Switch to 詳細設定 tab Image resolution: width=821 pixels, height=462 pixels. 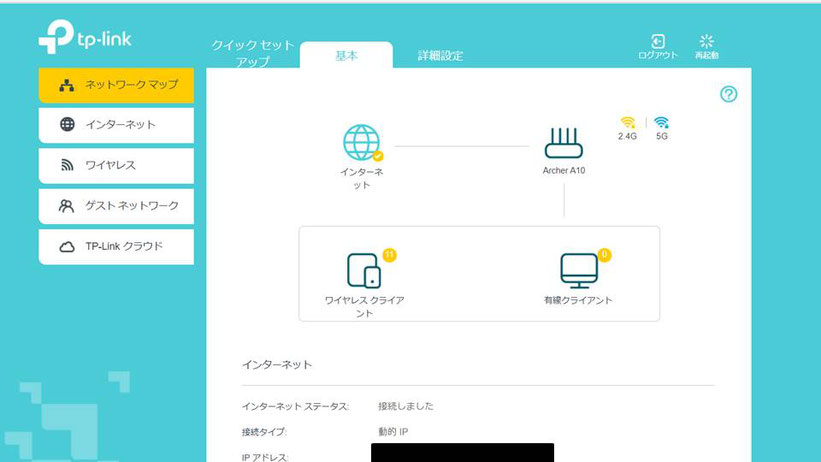[x=440, y=56]
